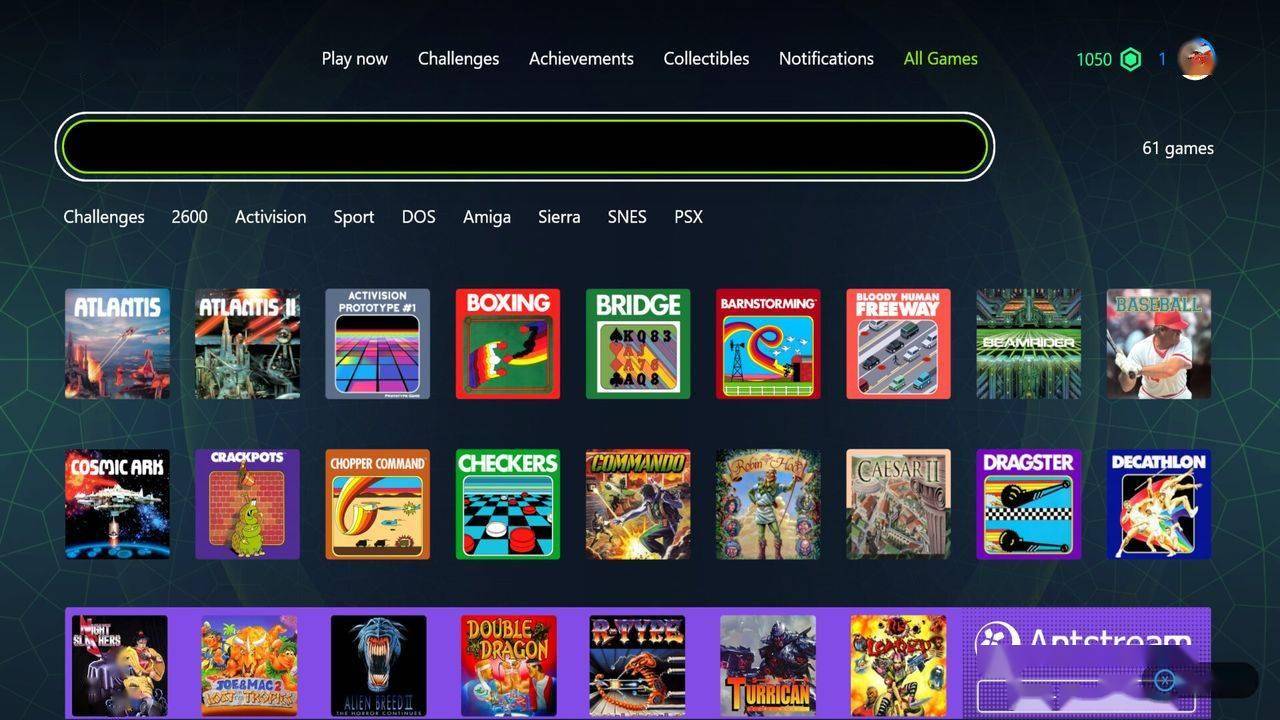Viewport: 1280px width, 720px height.
Task: Click the green gem currency icon
Action: coord(1130,59)
